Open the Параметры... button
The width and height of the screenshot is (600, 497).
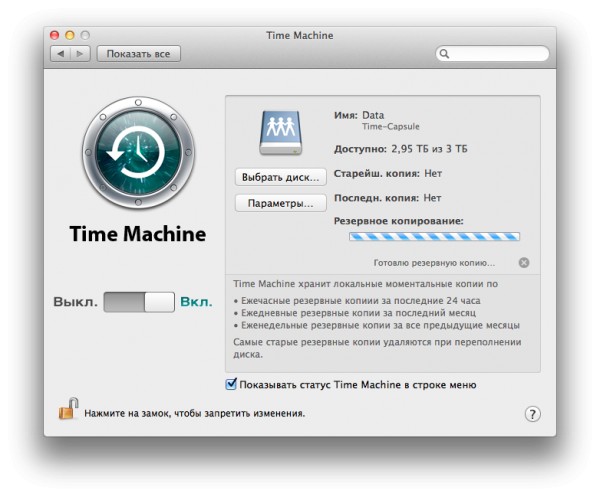pyautogui.click(x=280, y=203)
